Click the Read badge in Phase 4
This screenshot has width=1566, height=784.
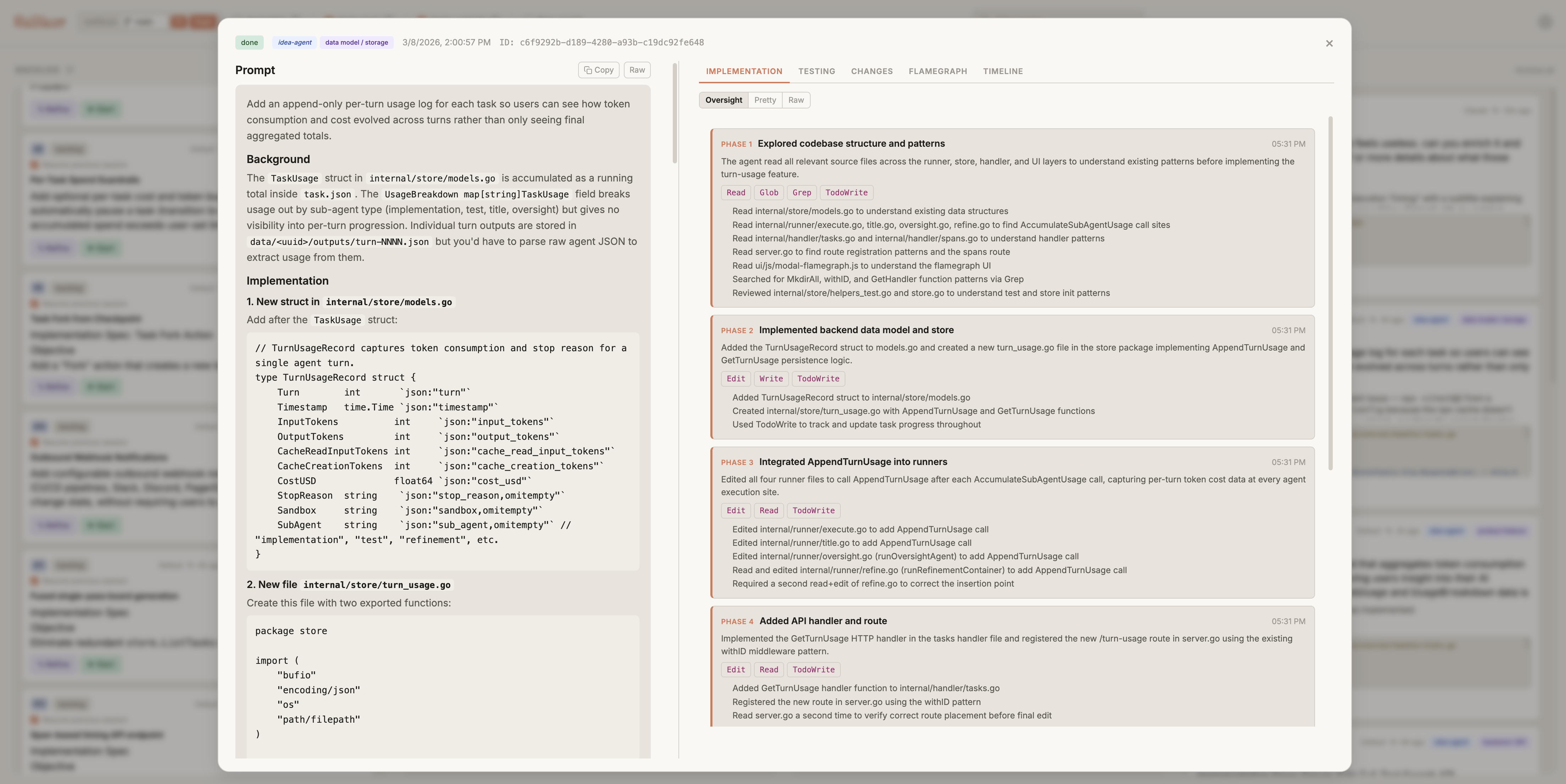[x=768, y=670]
